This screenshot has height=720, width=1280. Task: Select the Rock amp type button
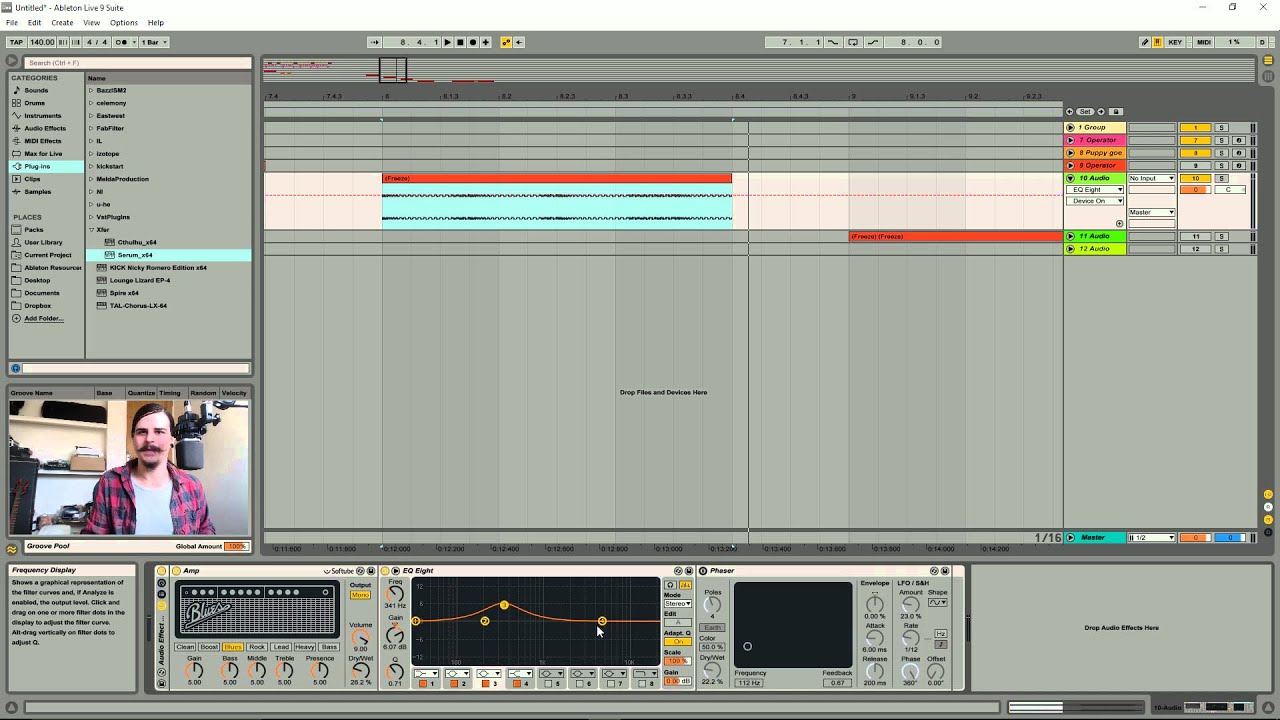click(257, 647)
